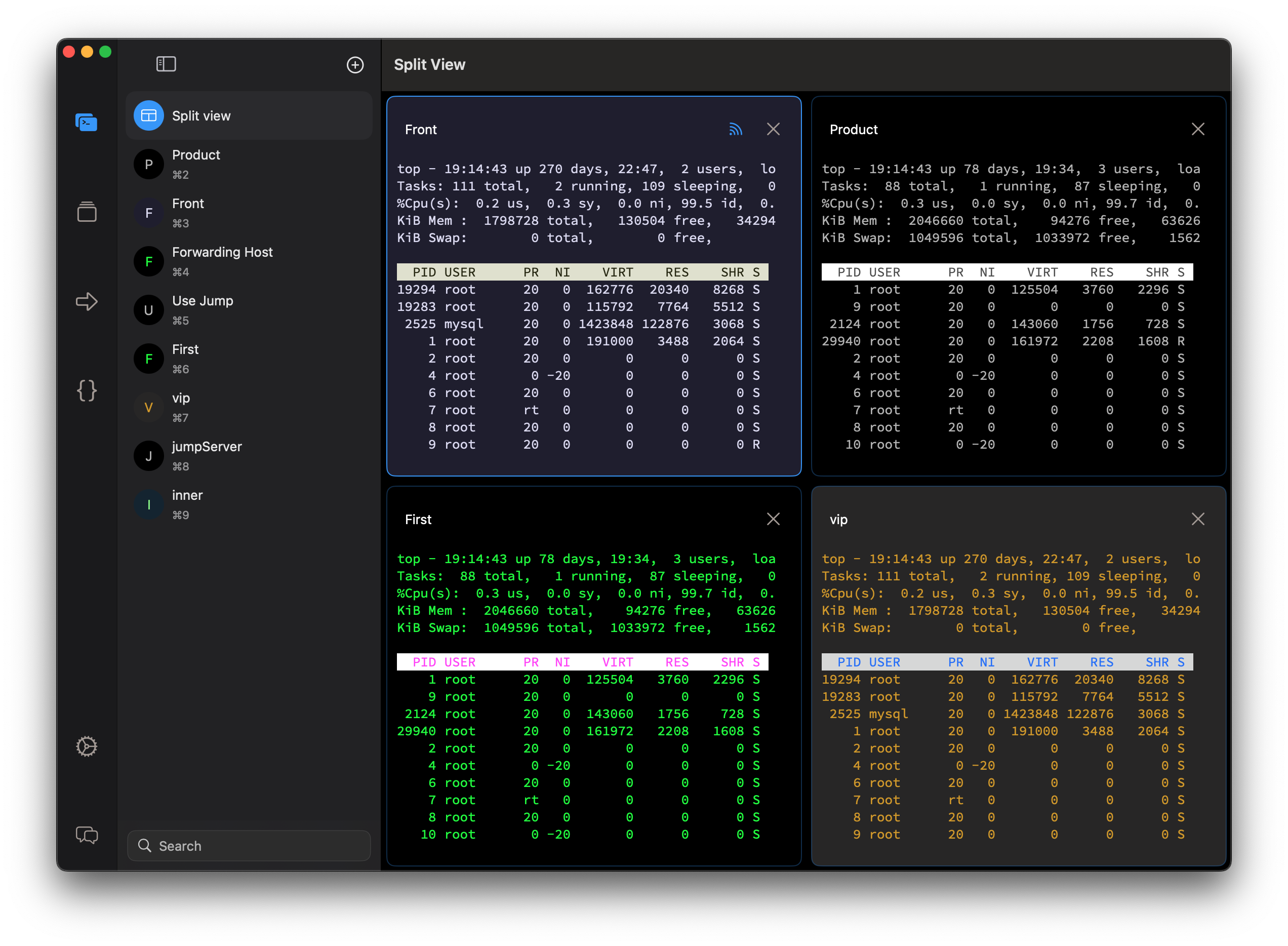This screenshot has height=946, width=1288.
Task: Click the Search input field
Action: coord(249,845)
